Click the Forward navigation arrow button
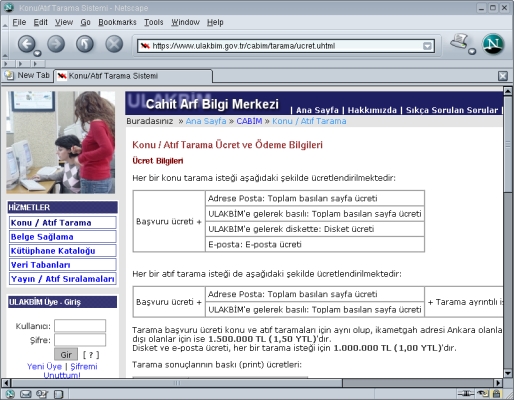 point(56,44)
